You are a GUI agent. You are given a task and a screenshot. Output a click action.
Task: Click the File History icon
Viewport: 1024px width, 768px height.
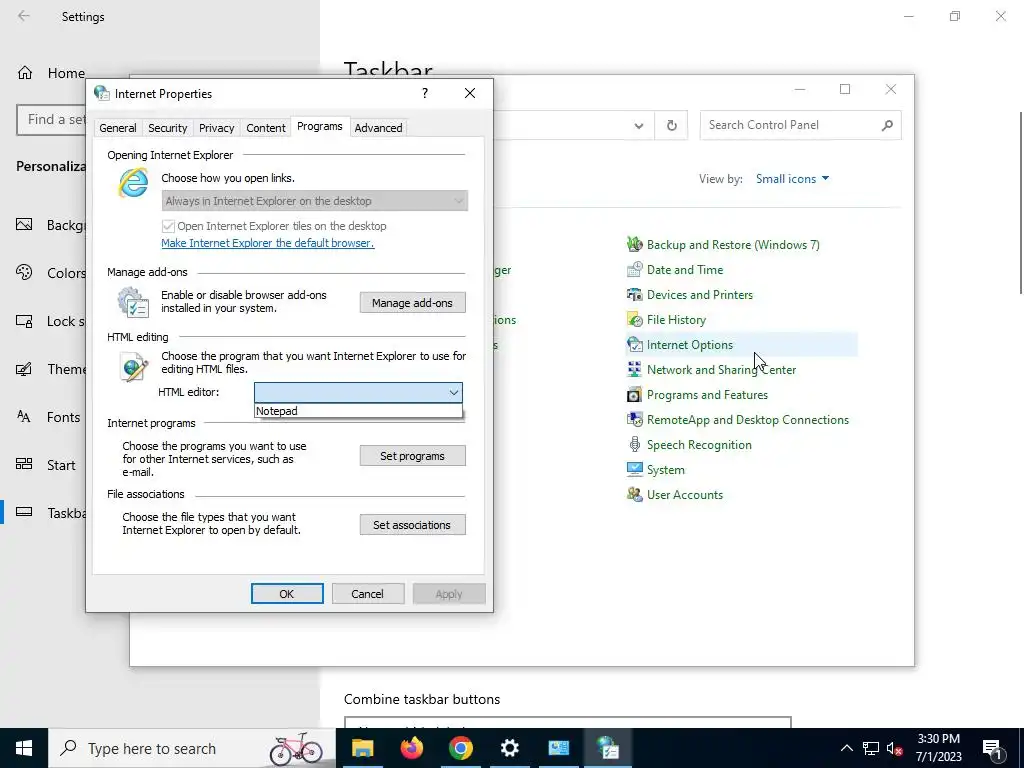click(x=634, y=320)
